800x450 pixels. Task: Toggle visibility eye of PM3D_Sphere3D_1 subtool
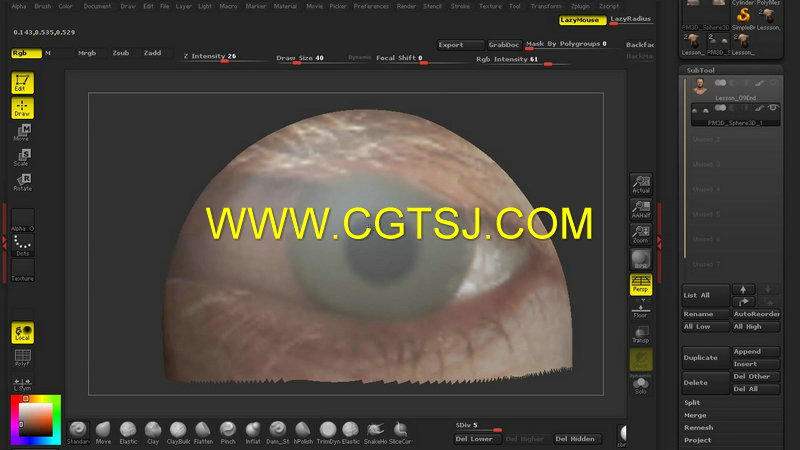[773, 108]
